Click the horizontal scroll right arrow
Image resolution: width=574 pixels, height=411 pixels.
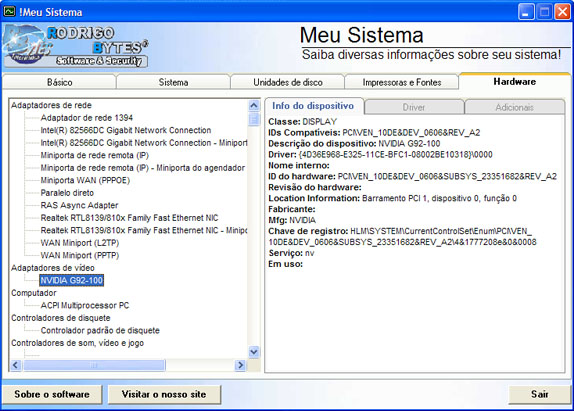(240, 365)
